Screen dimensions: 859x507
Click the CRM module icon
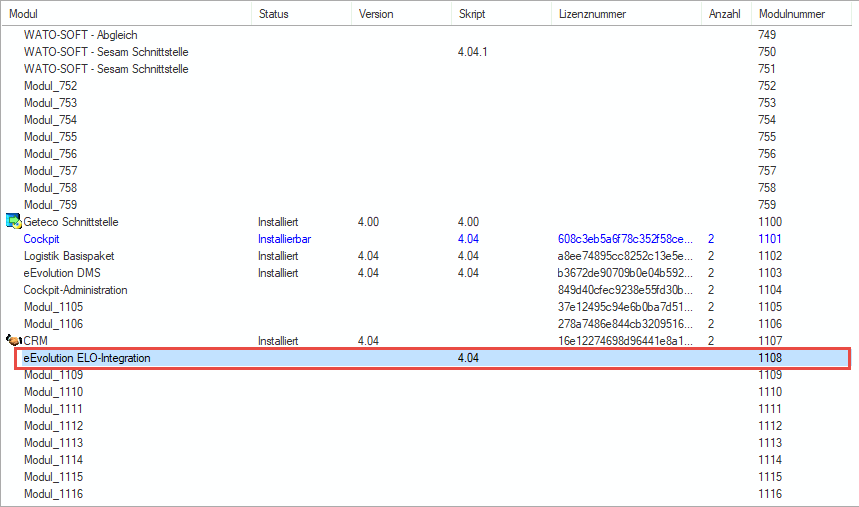(13, 340)
